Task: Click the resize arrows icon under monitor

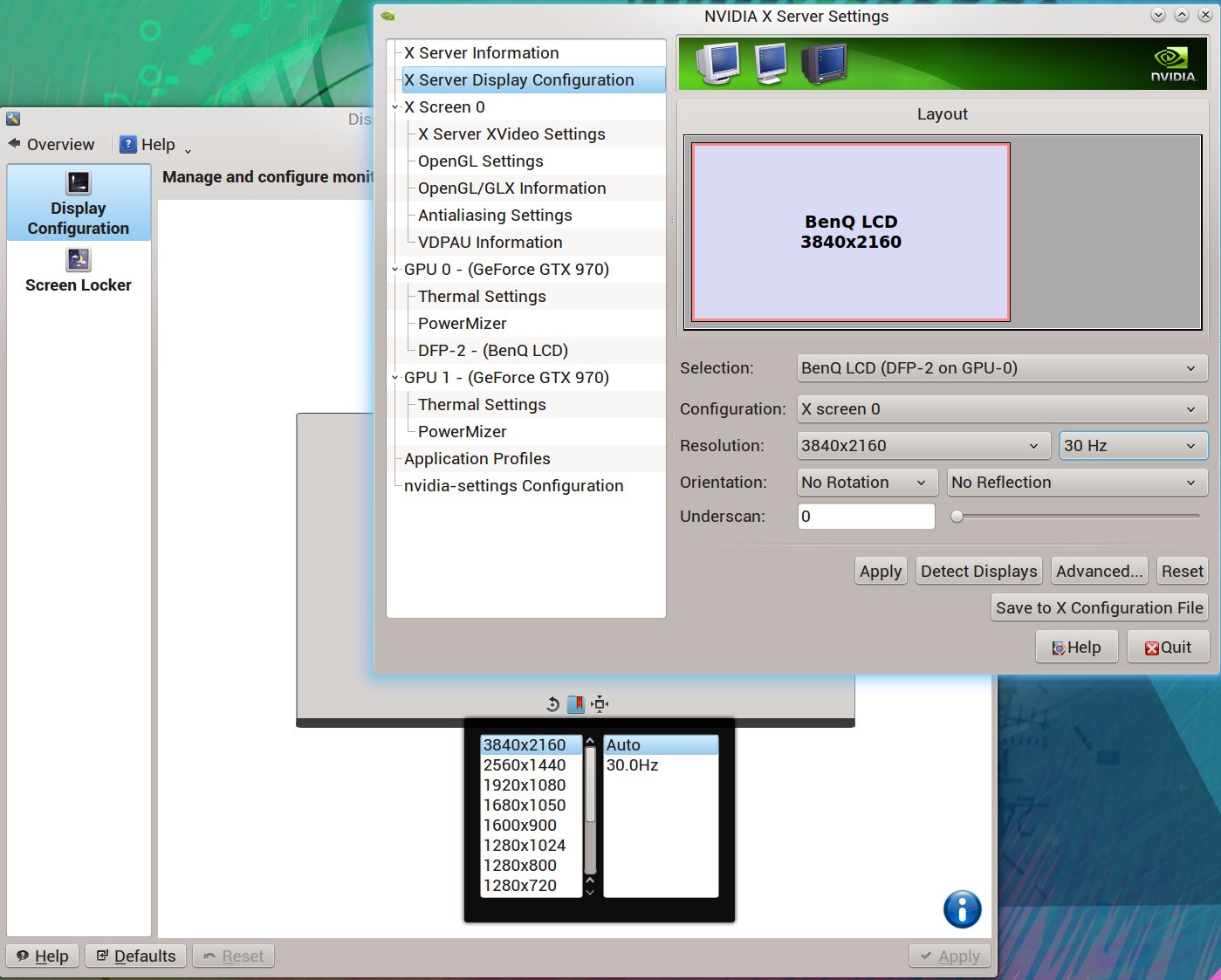Action: 600,704
